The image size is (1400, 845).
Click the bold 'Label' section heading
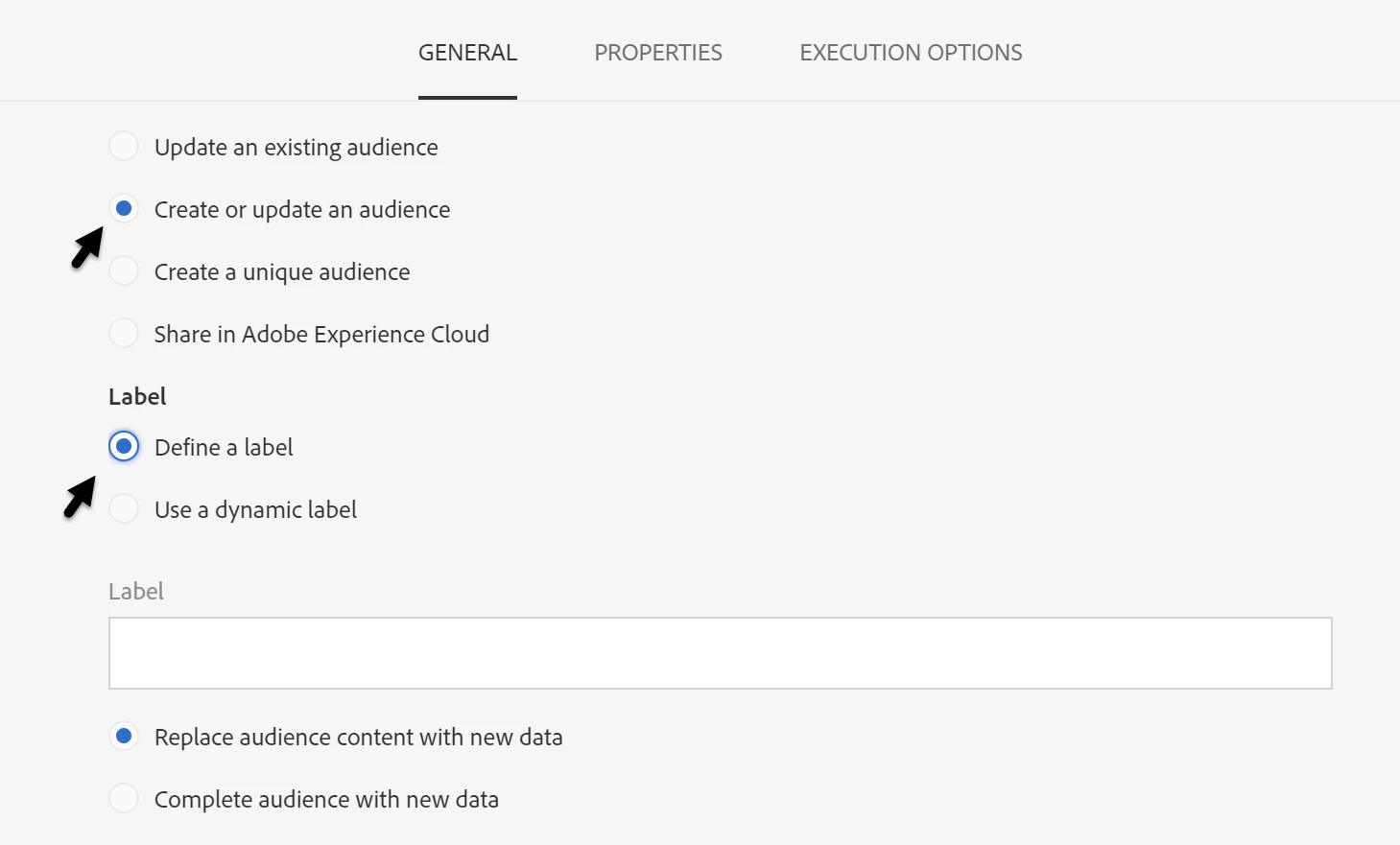(137, 397)
